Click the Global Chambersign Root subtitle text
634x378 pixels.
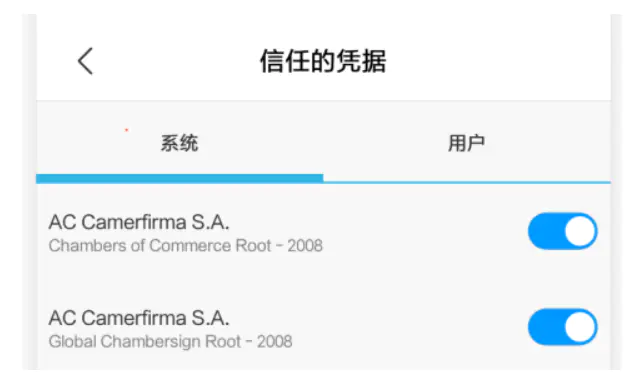click(170, 342)
